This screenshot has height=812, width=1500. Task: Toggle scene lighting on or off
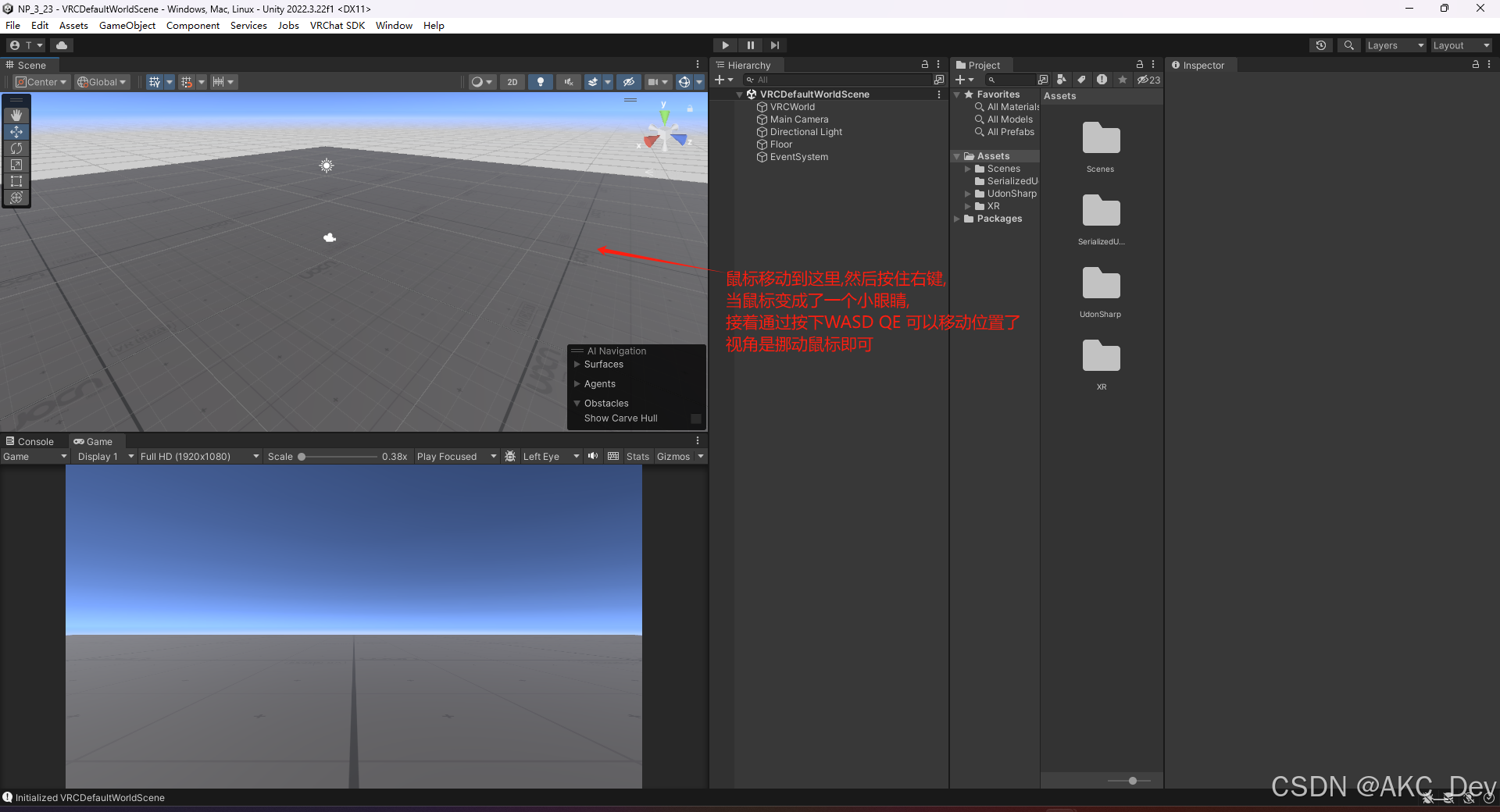pos(541,82)
